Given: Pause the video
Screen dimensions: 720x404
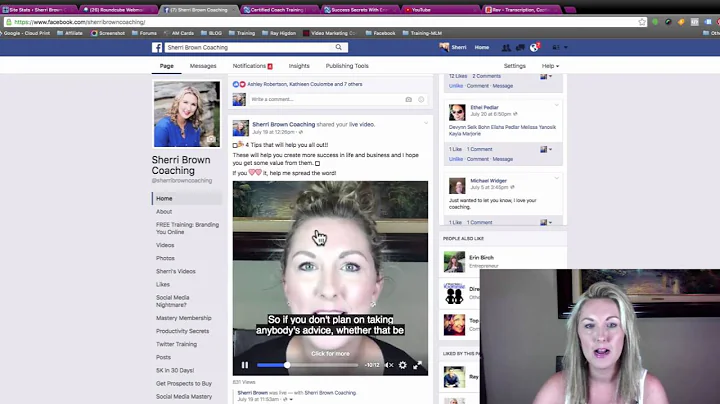Looking at the screenshot, I should (x=245, y=365).
